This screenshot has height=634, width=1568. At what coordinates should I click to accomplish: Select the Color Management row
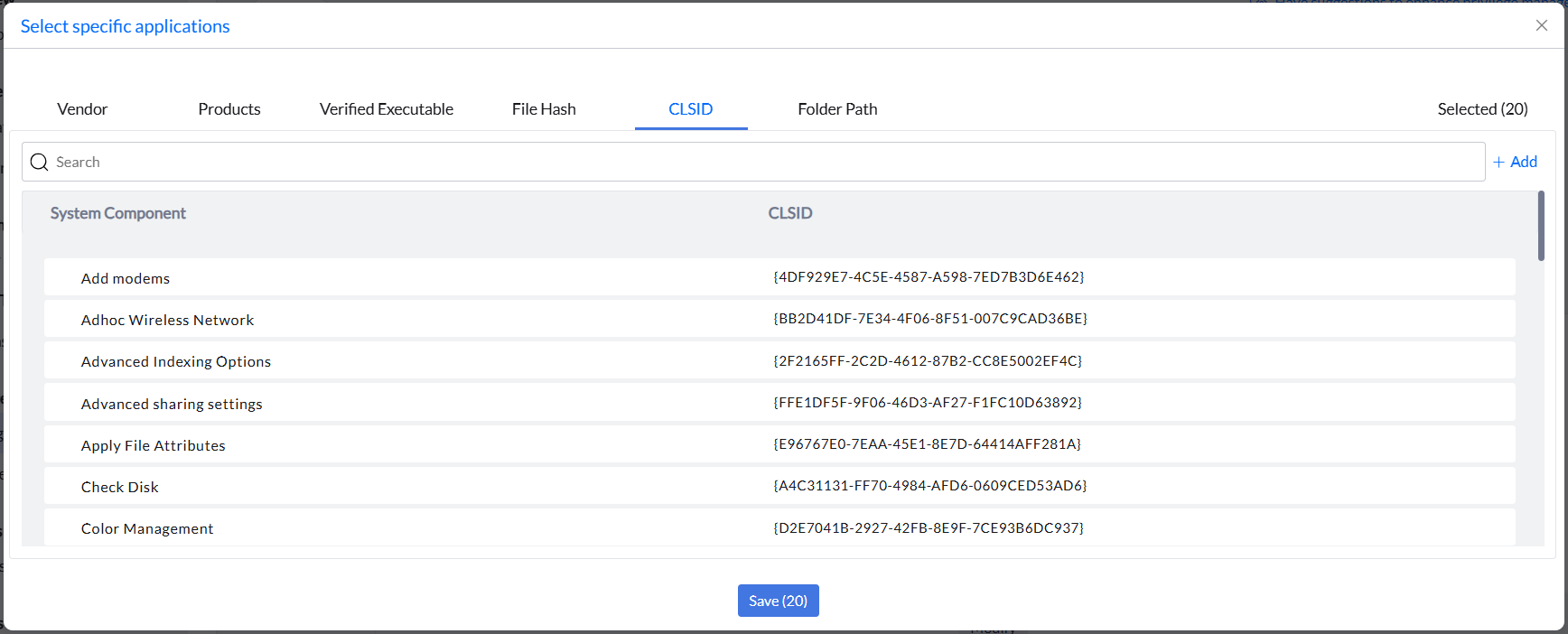point(779,527)
